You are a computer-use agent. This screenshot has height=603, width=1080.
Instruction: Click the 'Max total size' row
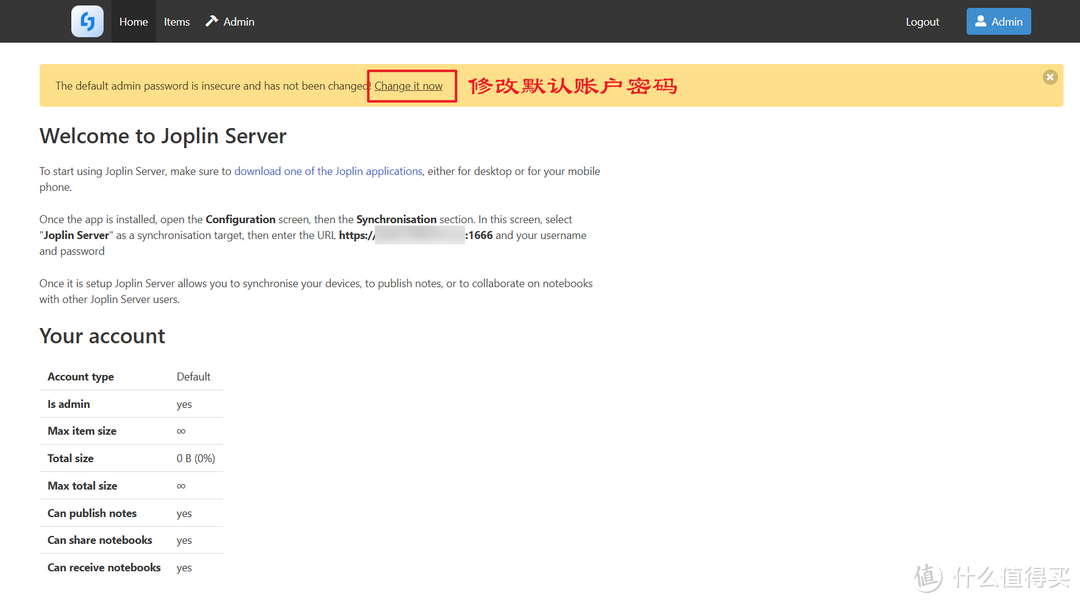(130, 486)
